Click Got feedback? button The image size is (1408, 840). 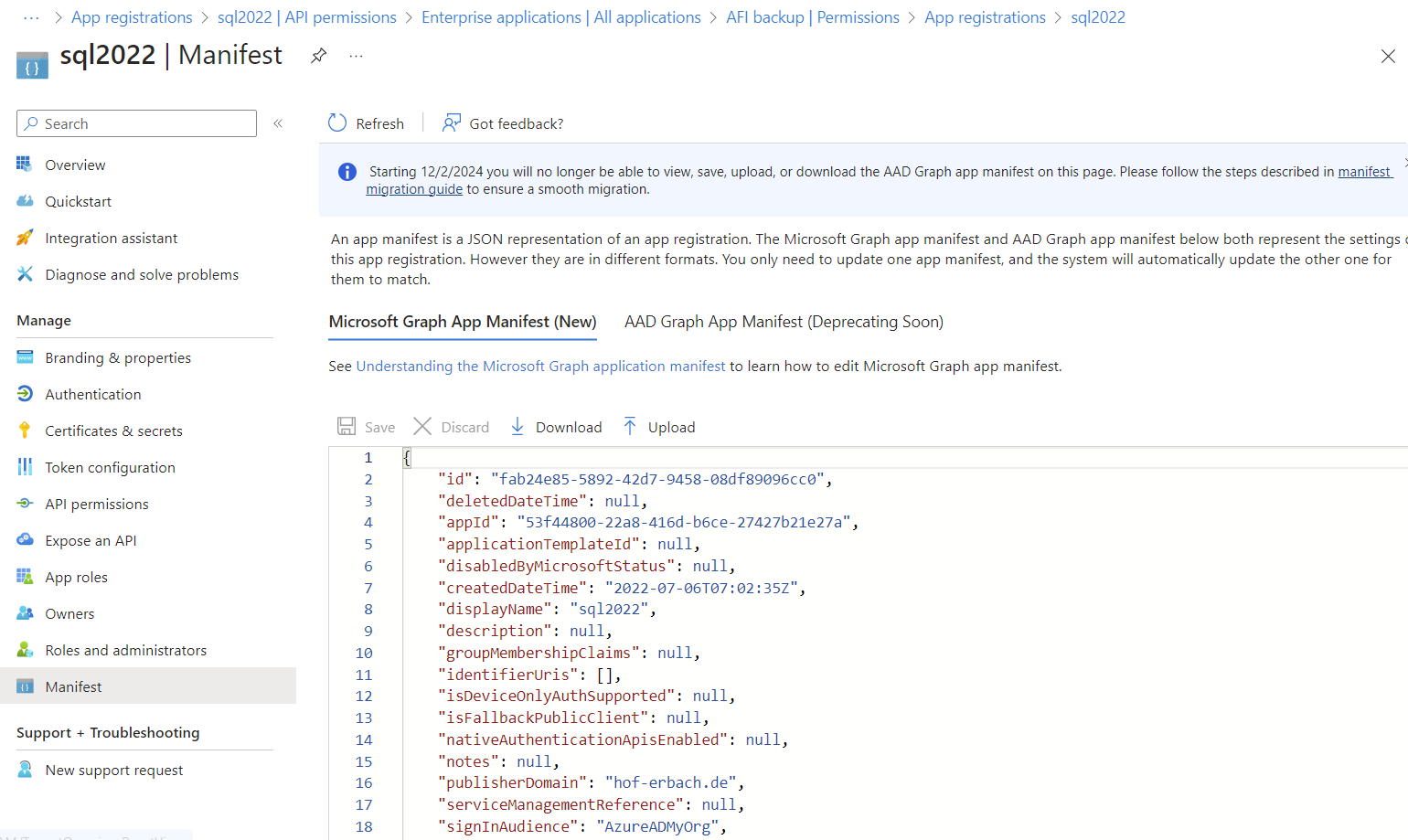click(x=503, y=123)
